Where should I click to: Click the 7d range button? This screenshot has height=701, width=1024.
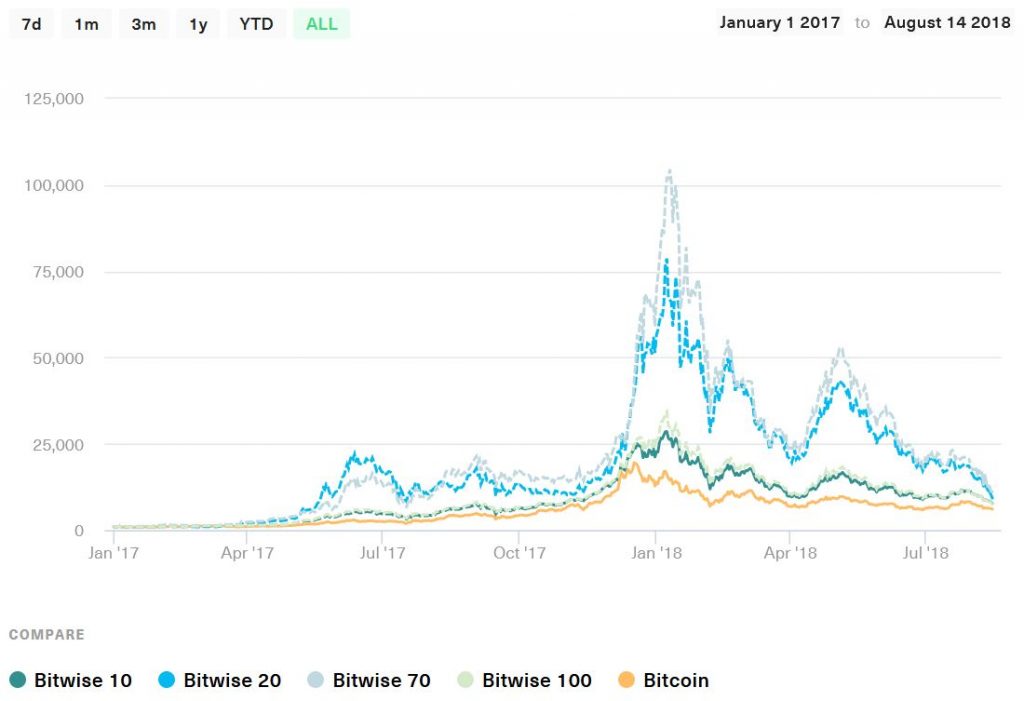[30, 24]
